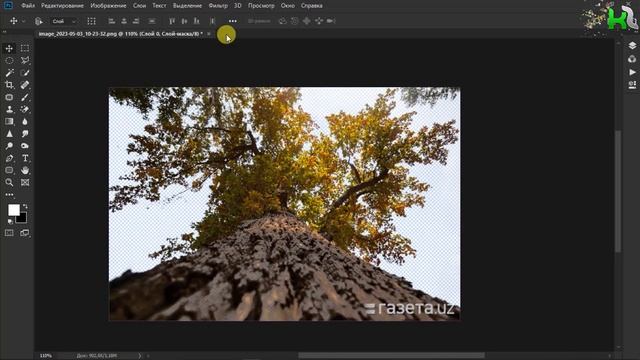The width and height of the screenshot is (640, 360).
Task: Select the Polygonal Lasso tool
Action: [x=25, y=60]
